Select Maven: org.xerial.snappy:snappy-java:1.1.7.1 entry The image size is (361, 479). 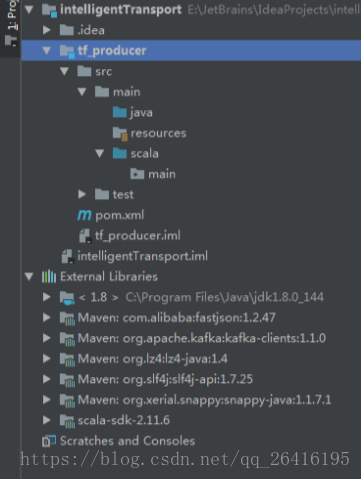coord(204,400)
